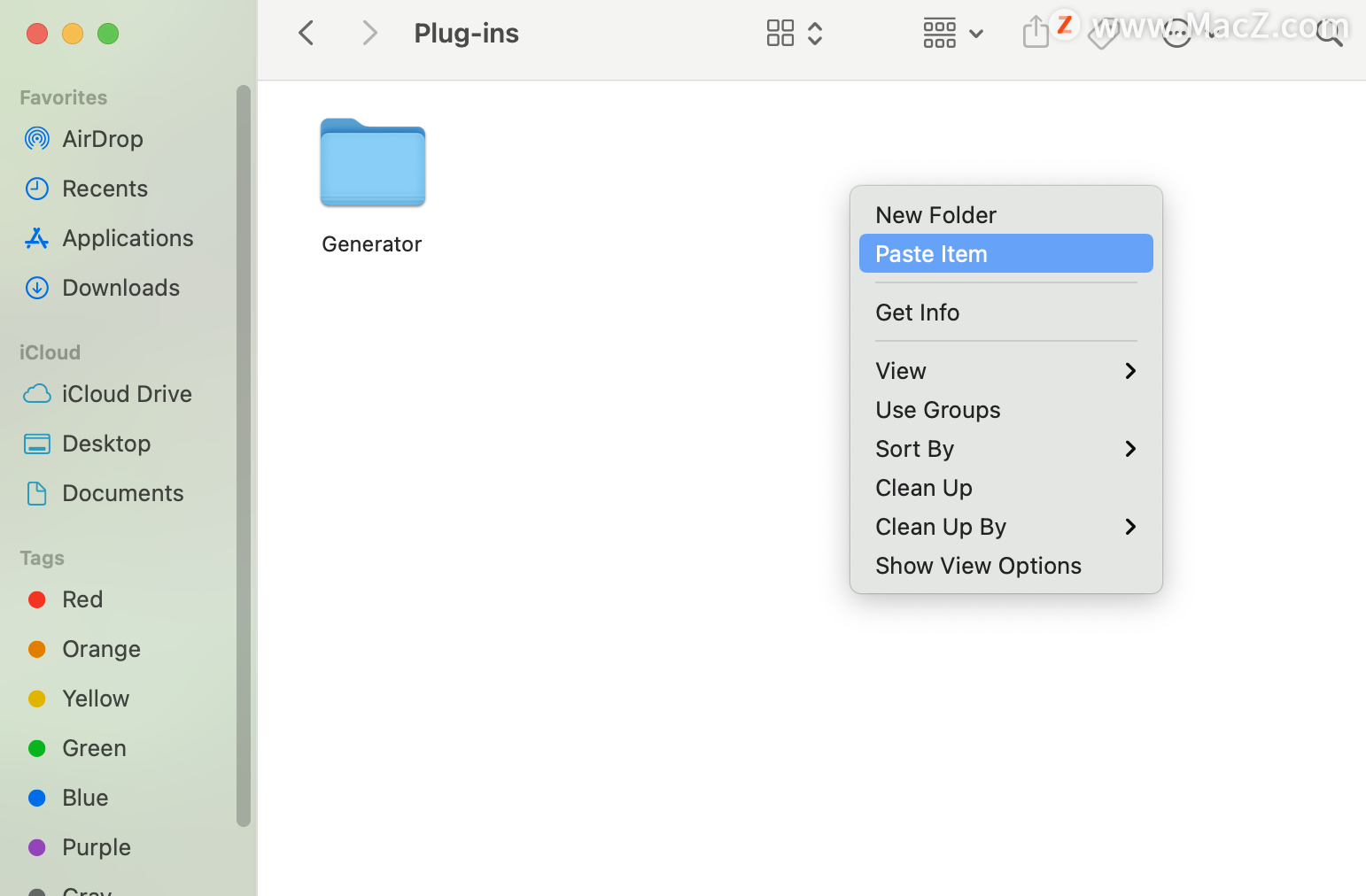Click the purple tag color dot

point(37,847)
